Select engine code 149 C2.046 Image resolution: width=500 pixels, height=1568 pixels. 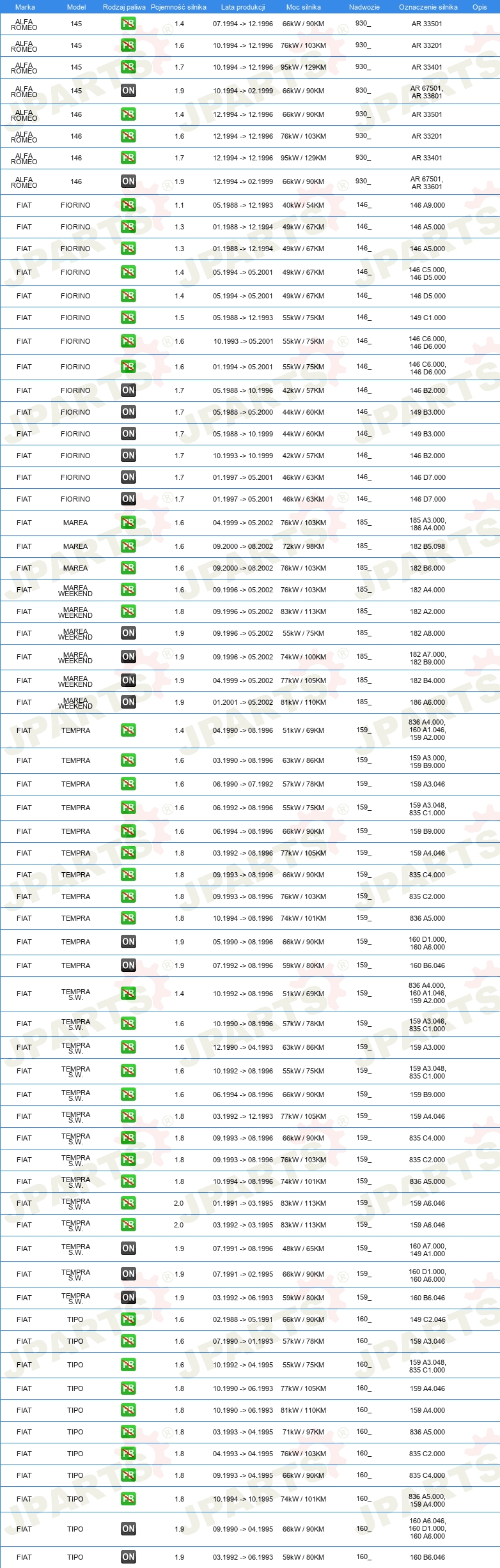427,1319
